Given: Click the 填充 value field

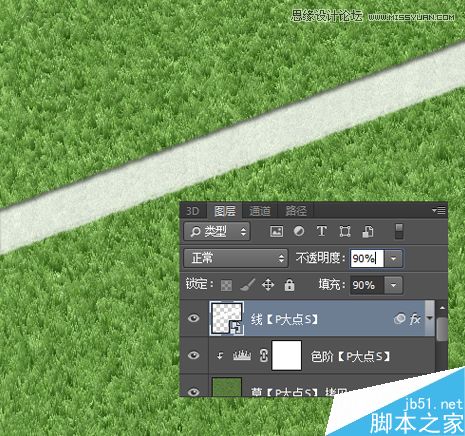Looking at the screenshot, I should click(367, 285).
